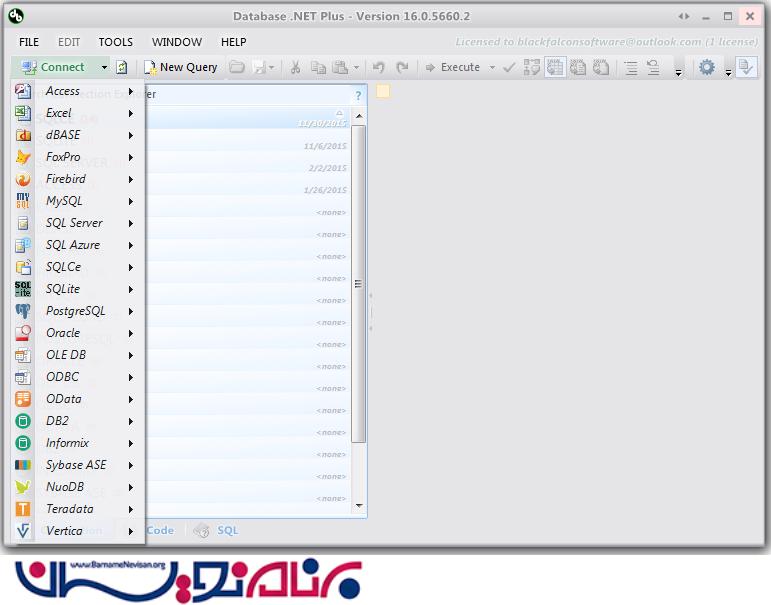771x605 pixels.
Task: Click the FoxPro fox icon
Action: 23,157
